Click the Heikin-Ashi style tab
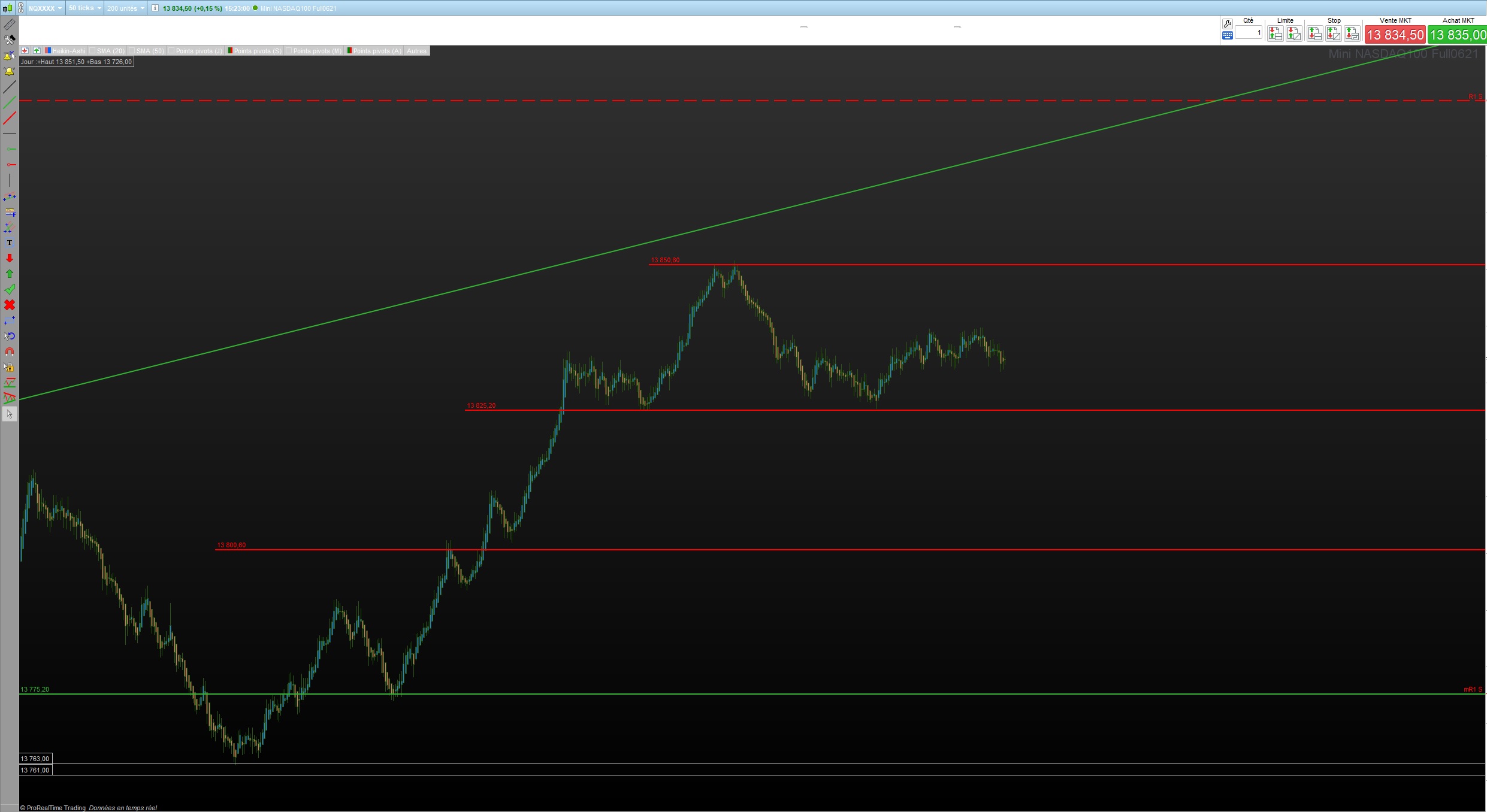This screenshot has width=1487, height=812. pos(66,51)
